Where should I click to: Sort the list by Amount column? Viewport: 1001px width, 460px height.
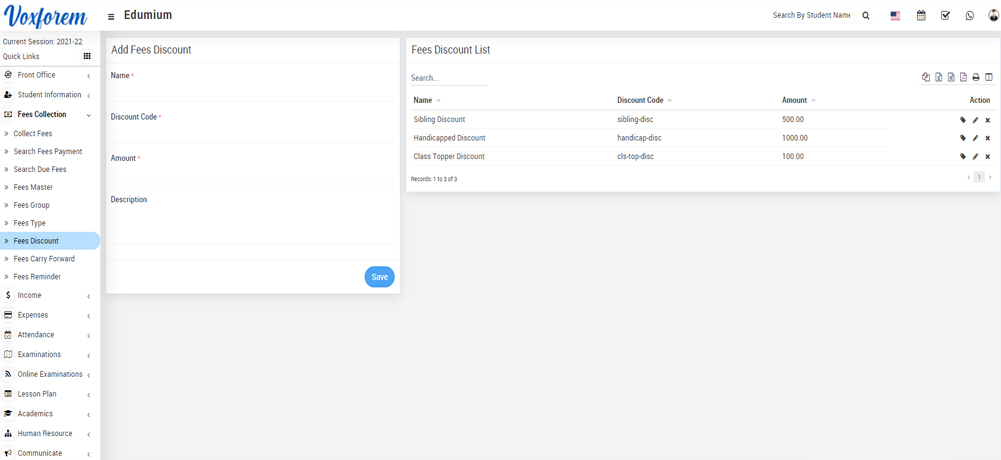pyautogui.click(x=795, y=100)
